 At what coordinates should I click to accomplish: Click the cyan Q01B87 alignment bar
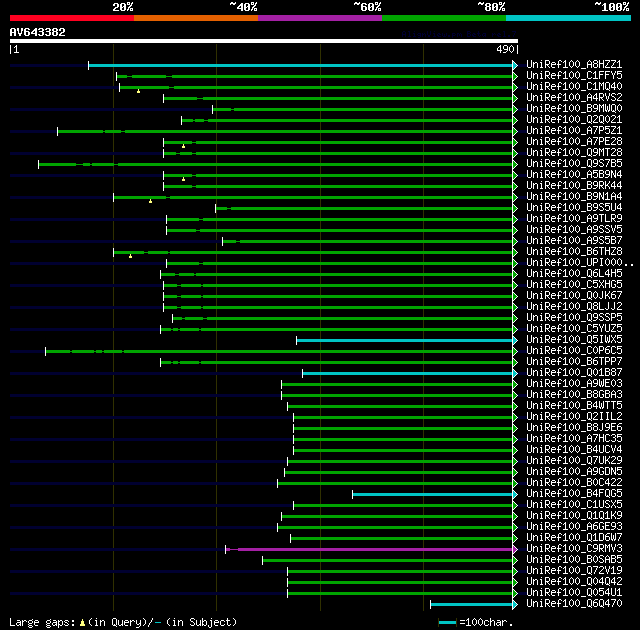tap(407, 373)
